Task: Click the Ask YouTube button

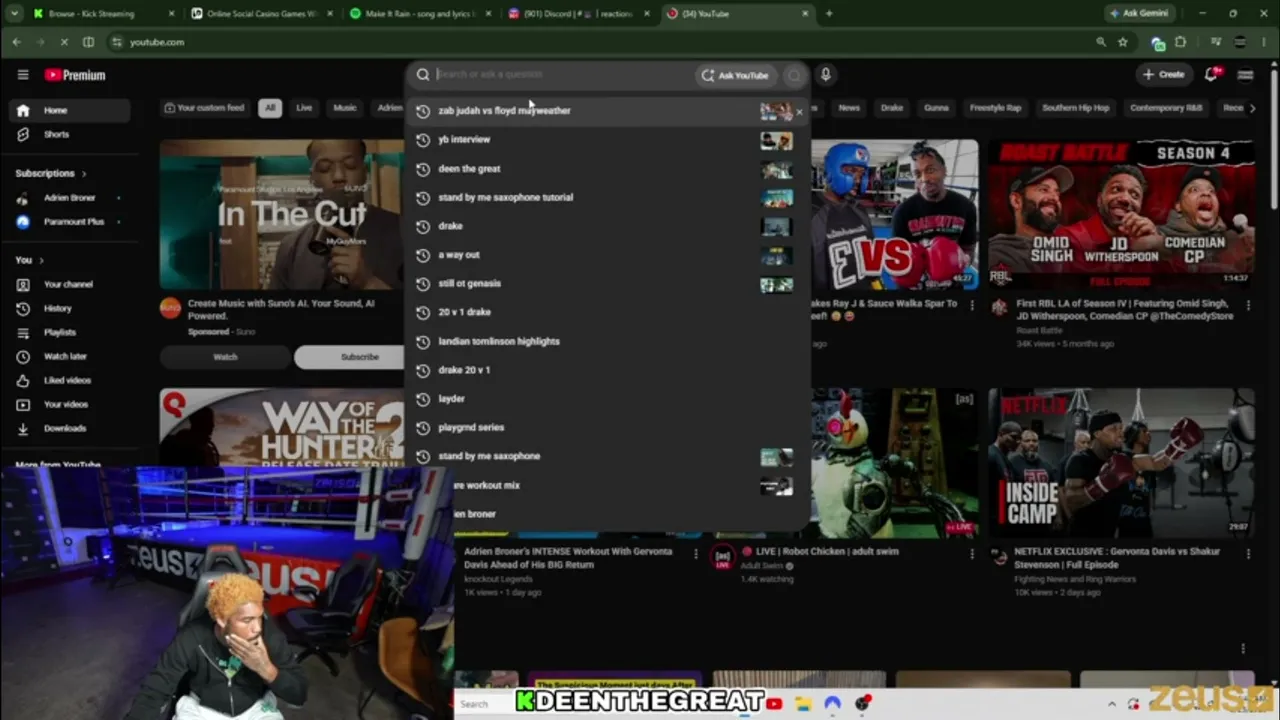Action: 735,75
